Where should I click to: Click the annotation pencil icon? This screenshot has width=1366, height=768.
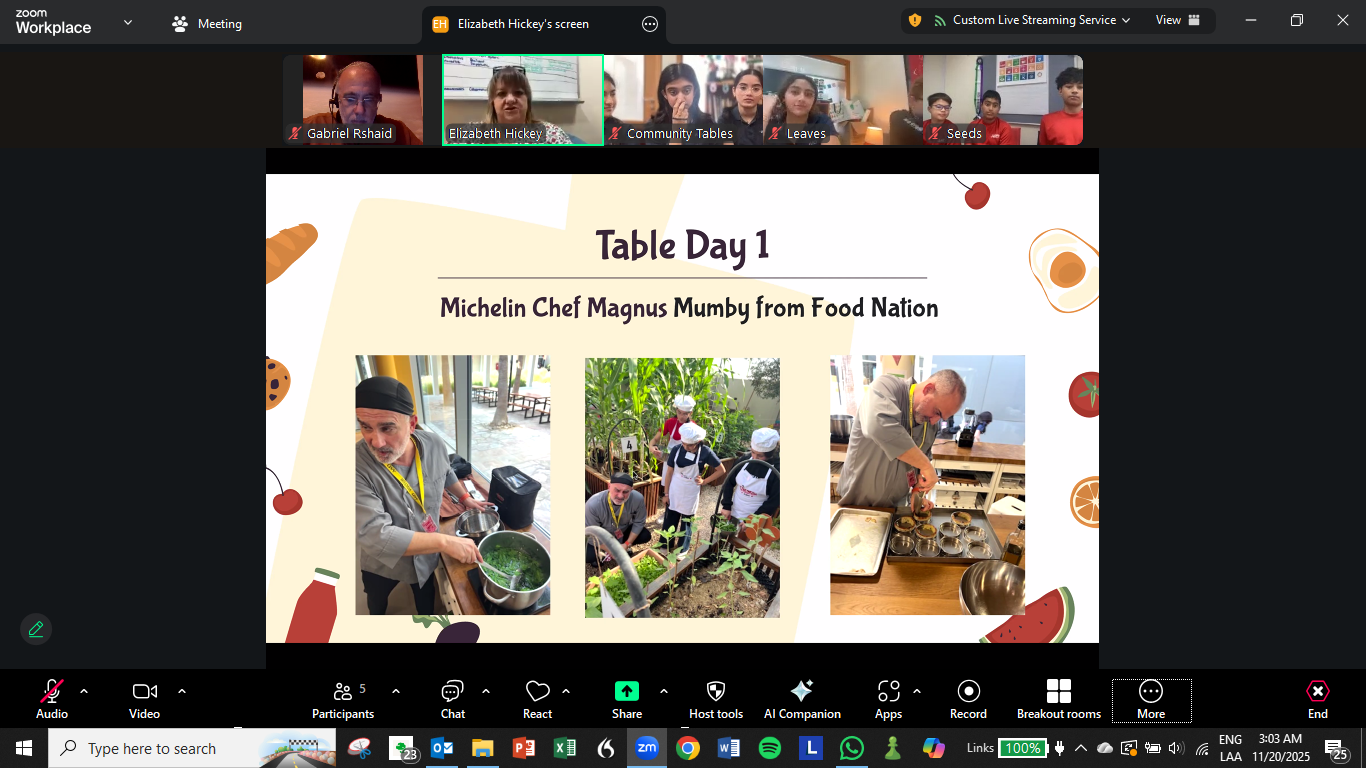[x=36, y=629]
